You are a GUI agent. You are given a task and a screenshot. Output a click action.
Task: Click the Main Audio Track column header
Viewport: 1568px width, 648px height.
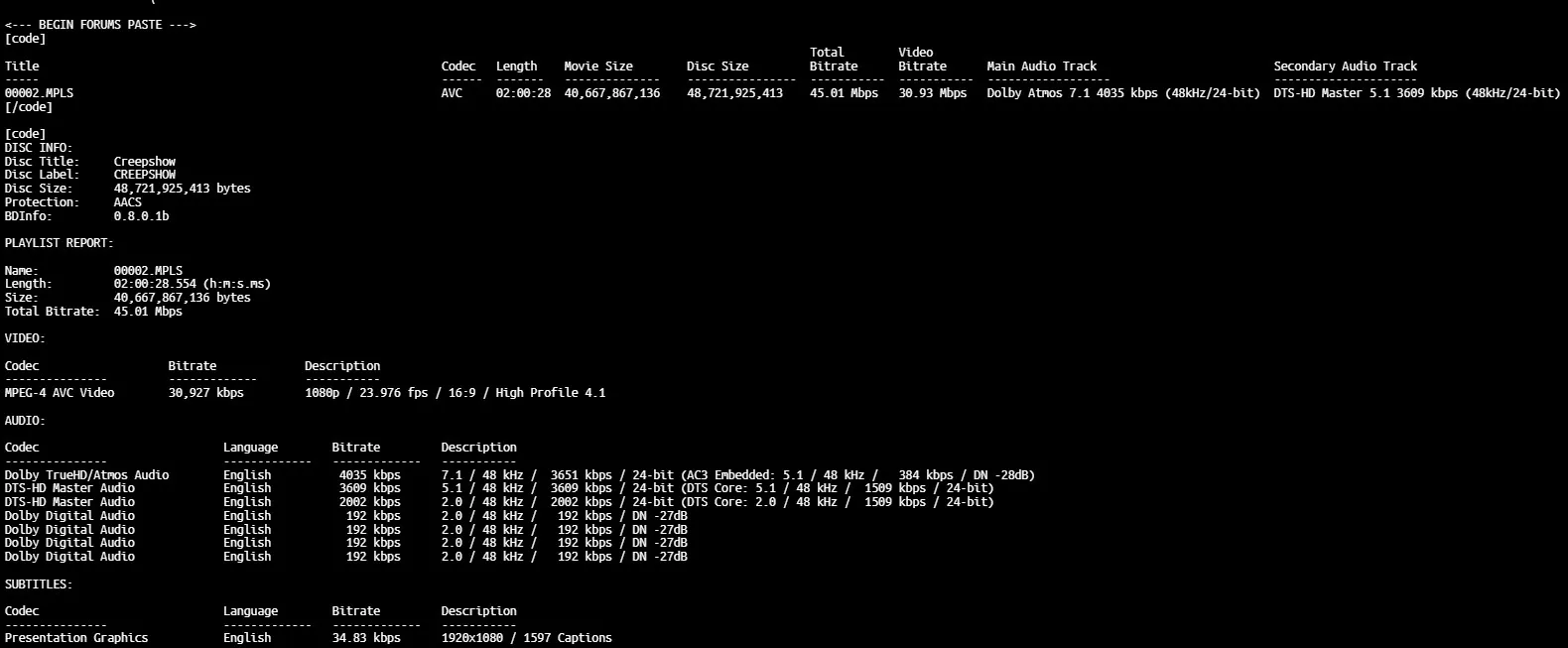(1041, 66)
